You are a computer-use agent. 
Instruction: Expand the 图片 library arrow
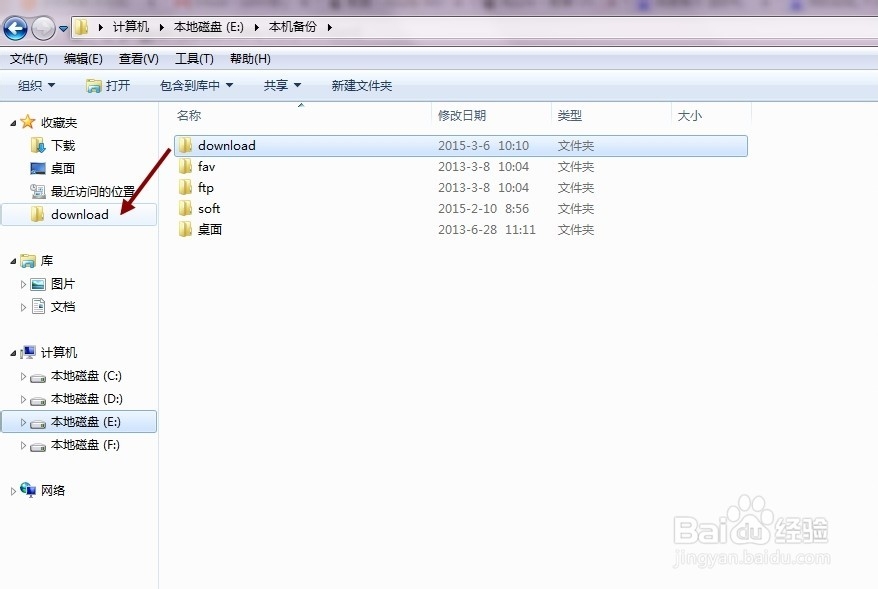[x=23, y=284]
